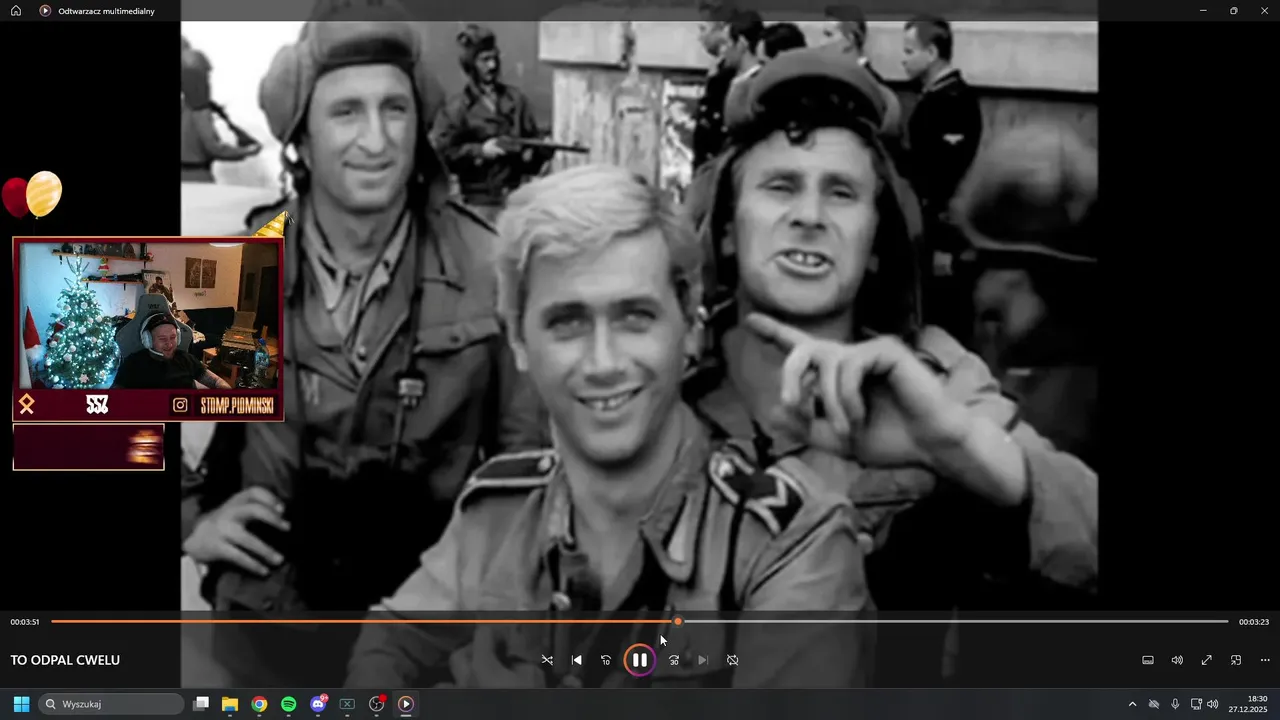Go to the next track
1280x720 pixels.
click(x=703, y=660)
